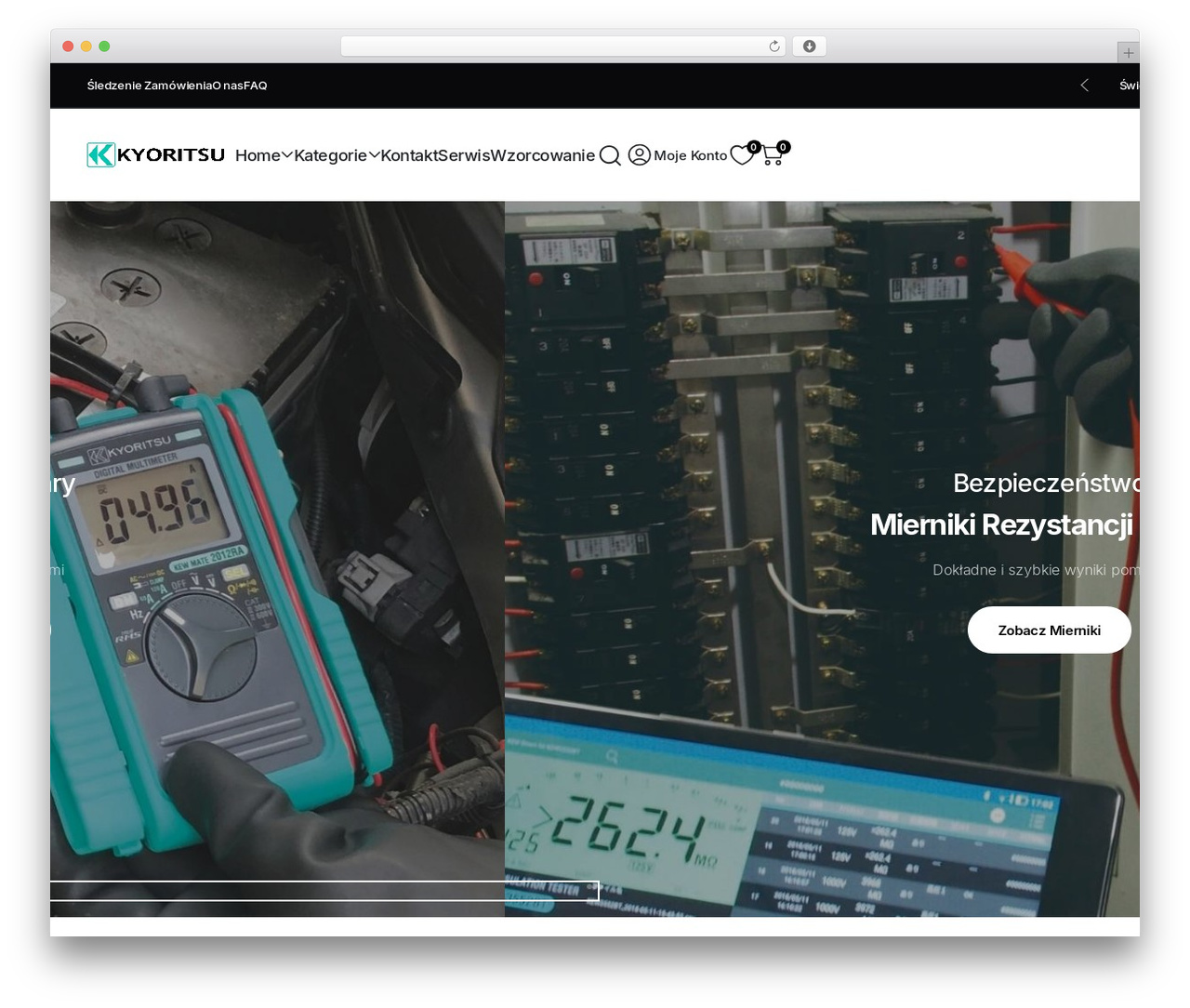
Task: Open the Wzorcowanie menu item
Action: 543,155
